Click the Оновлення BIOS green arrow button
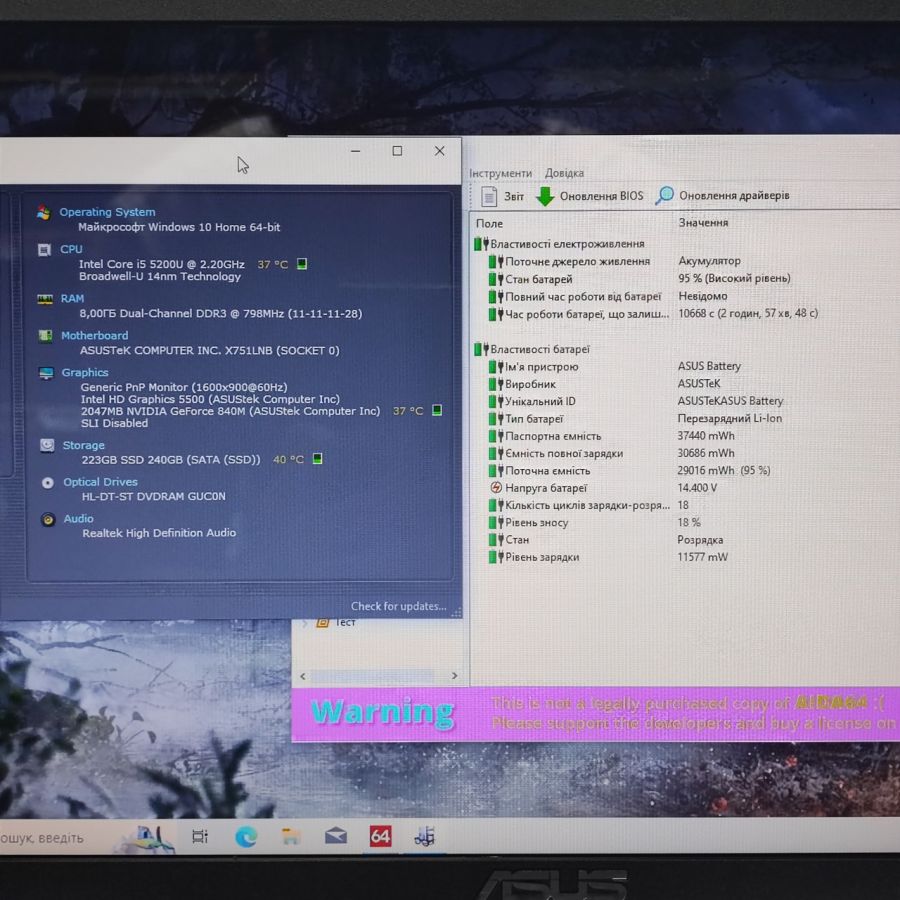Viewport: 900px width, 900px height. point(589,196)
